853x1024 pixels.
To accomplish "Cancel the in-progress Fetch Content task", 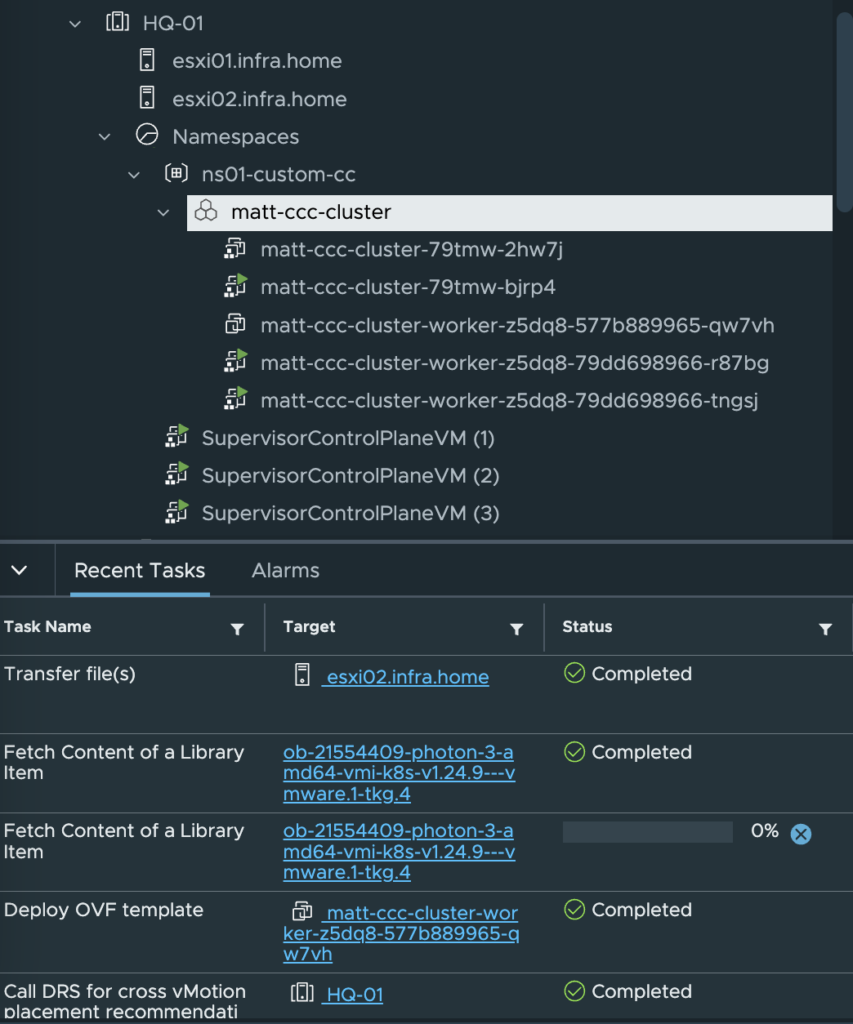I will tap(801, 834).
